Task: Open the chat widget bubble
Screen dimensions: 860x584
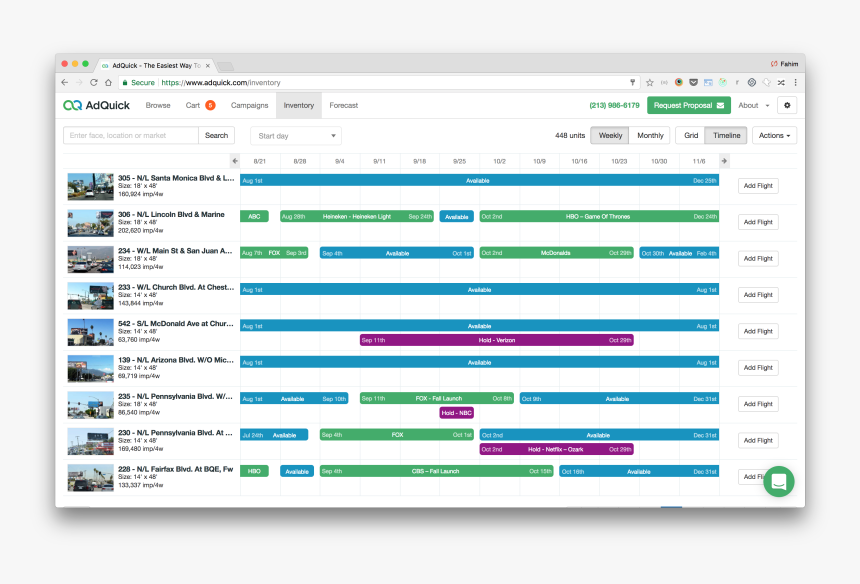Action: [779, 481]
